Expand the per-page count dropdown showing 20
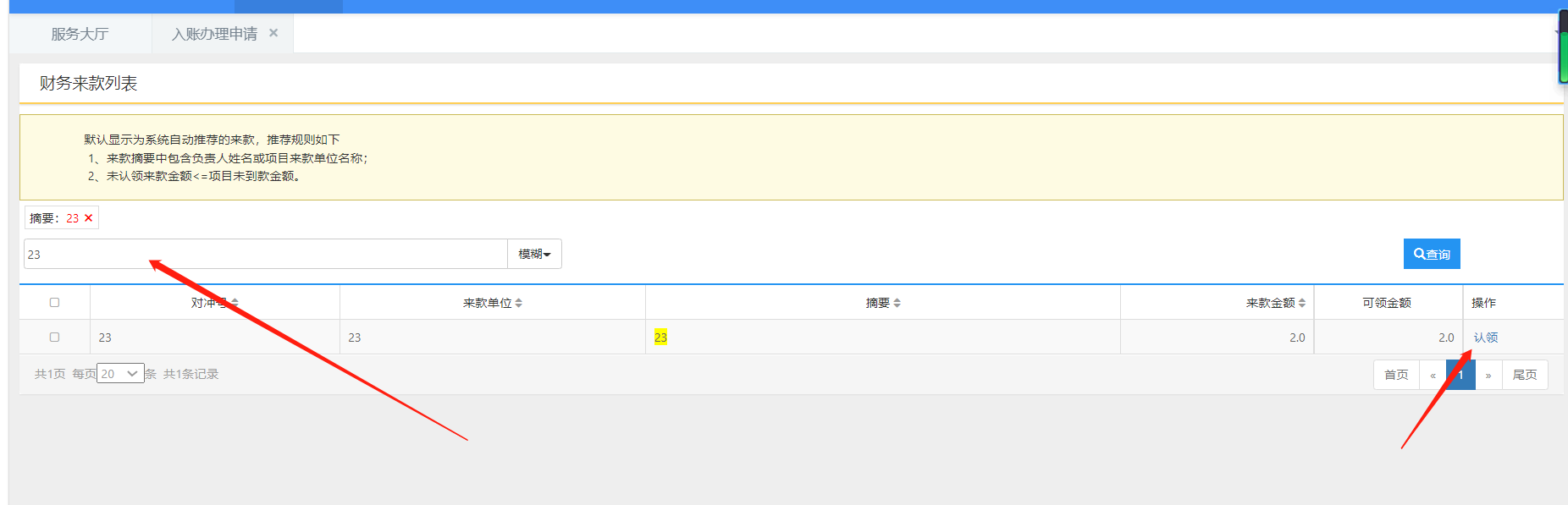The height and width of the screenshot is (505, 1568). pyautogui.click(x=120, y=374)
